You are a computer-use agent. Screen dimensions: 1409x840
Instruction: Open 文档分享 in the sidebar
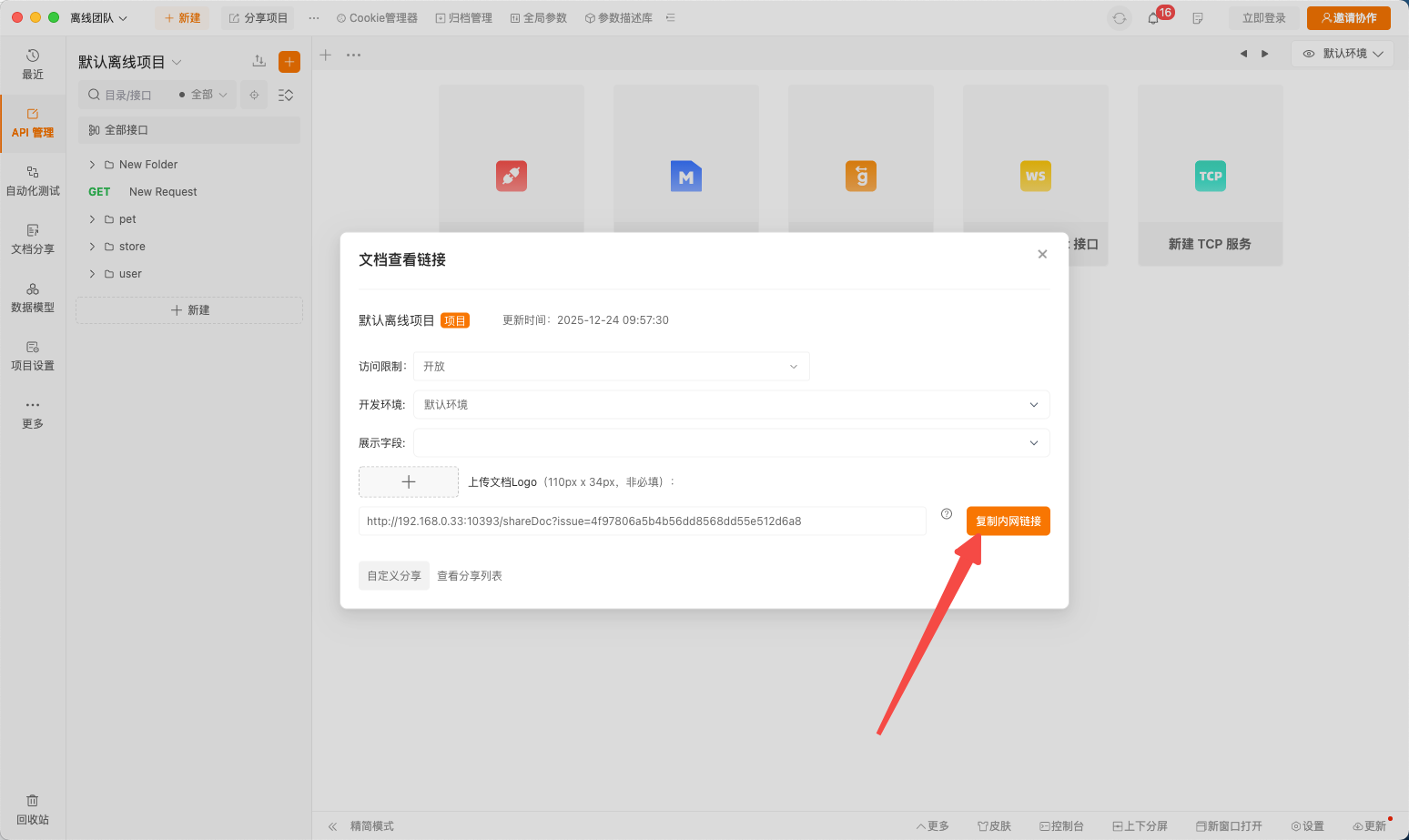click(x=33, y=238)
